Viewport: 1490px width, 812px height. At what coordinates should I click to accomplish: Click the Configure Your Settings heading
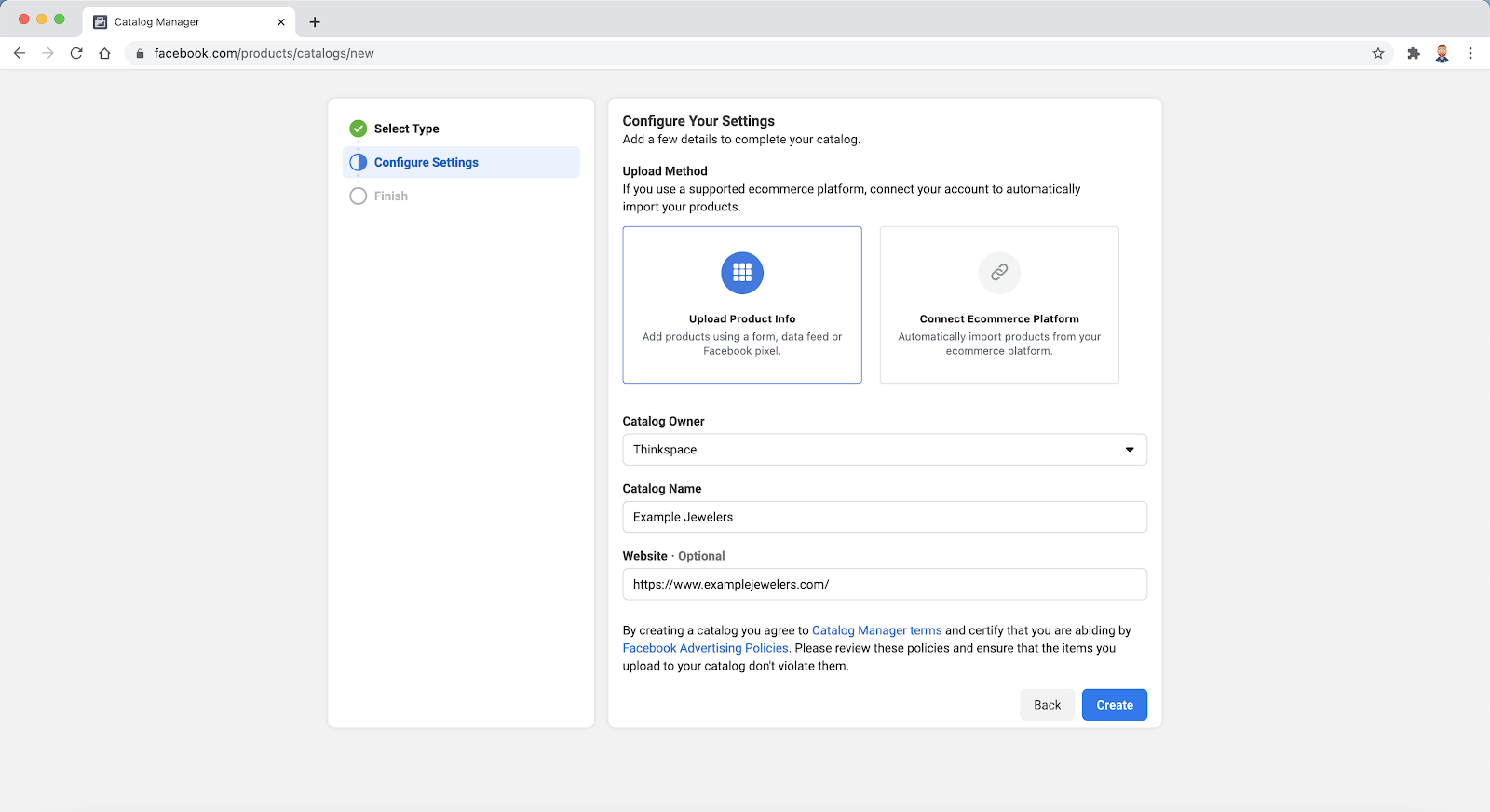point(698,121)
